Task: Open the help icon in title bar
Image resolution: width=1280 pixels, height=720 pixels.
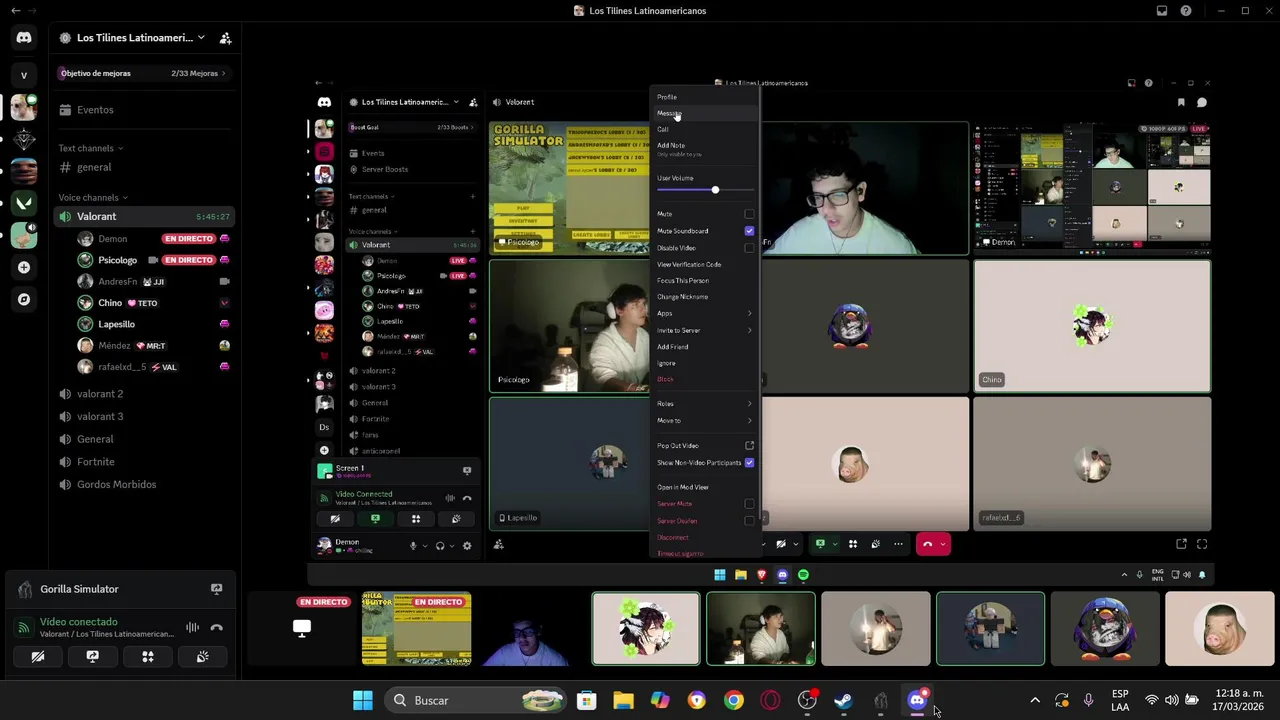Action: 1186,11
